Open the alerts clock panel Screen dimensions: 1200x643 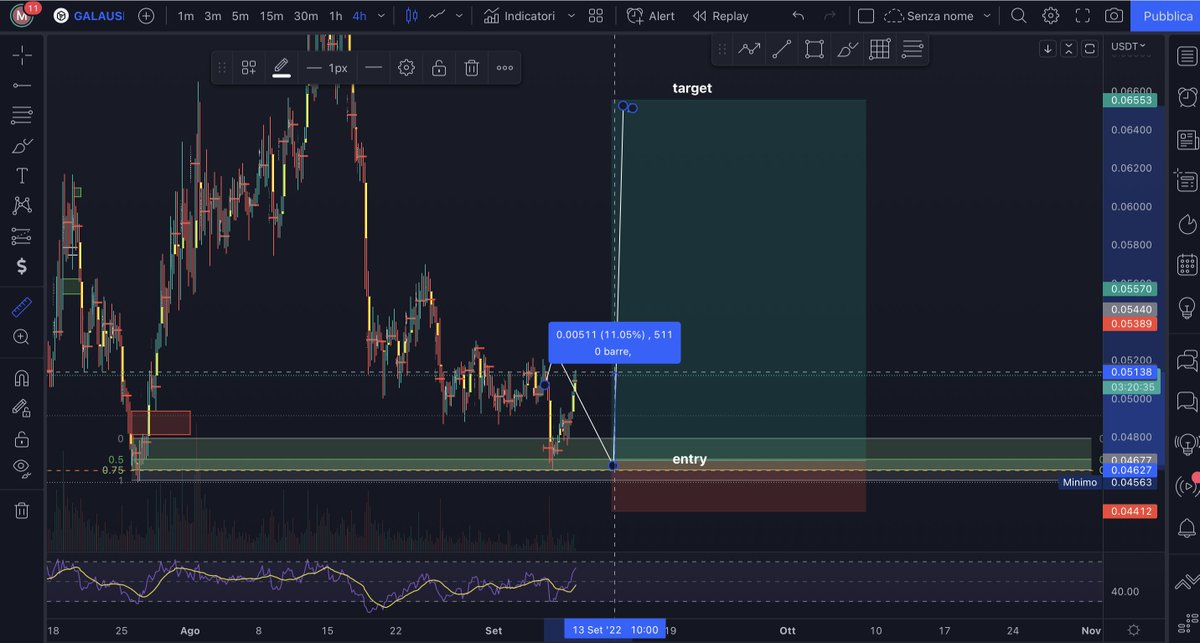(x=1187, y=97)
